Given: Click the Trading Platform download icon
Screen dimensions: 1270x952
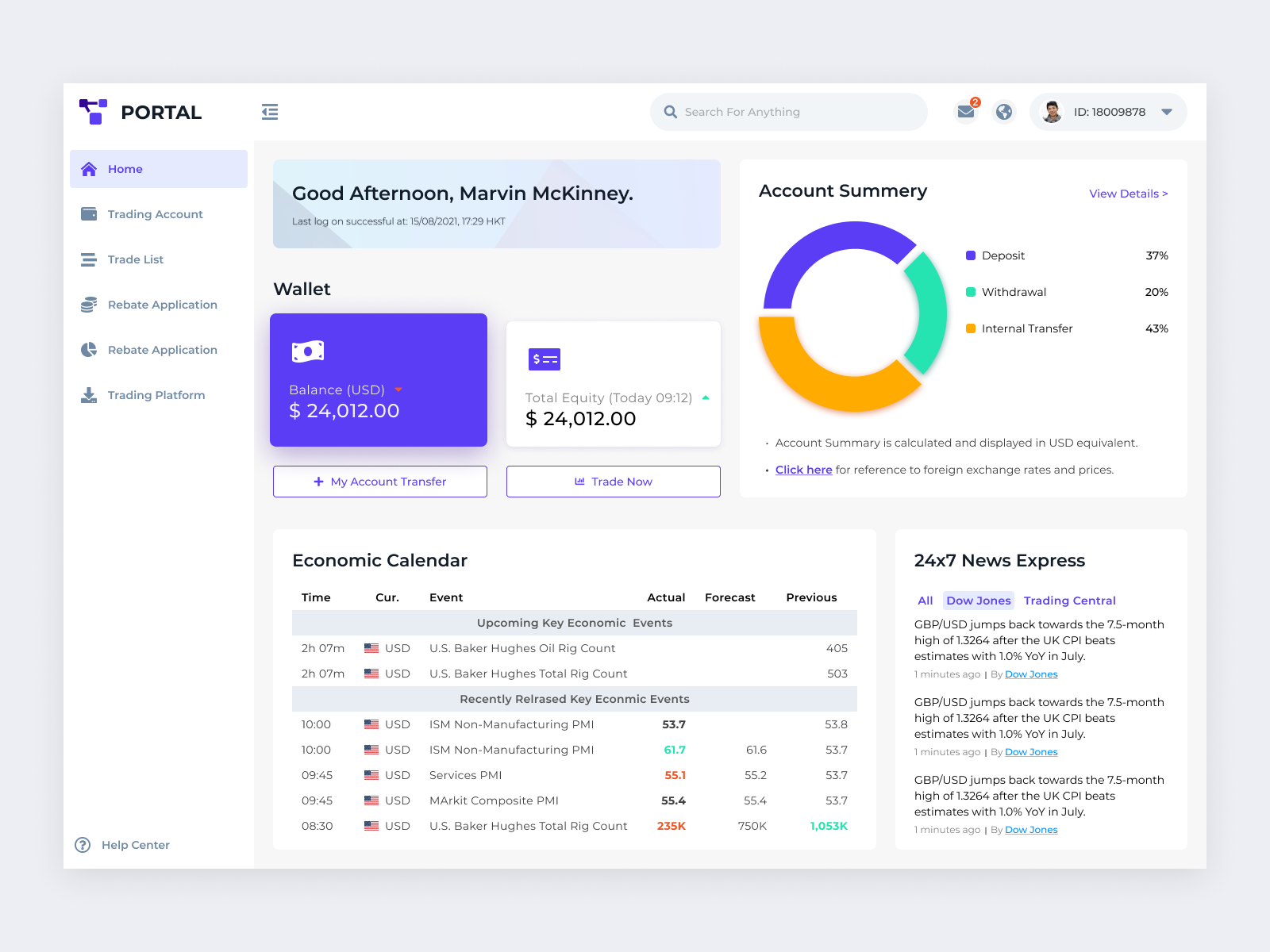Looking at the screenshot, I should pyautogui.click(x=89, y=394).
